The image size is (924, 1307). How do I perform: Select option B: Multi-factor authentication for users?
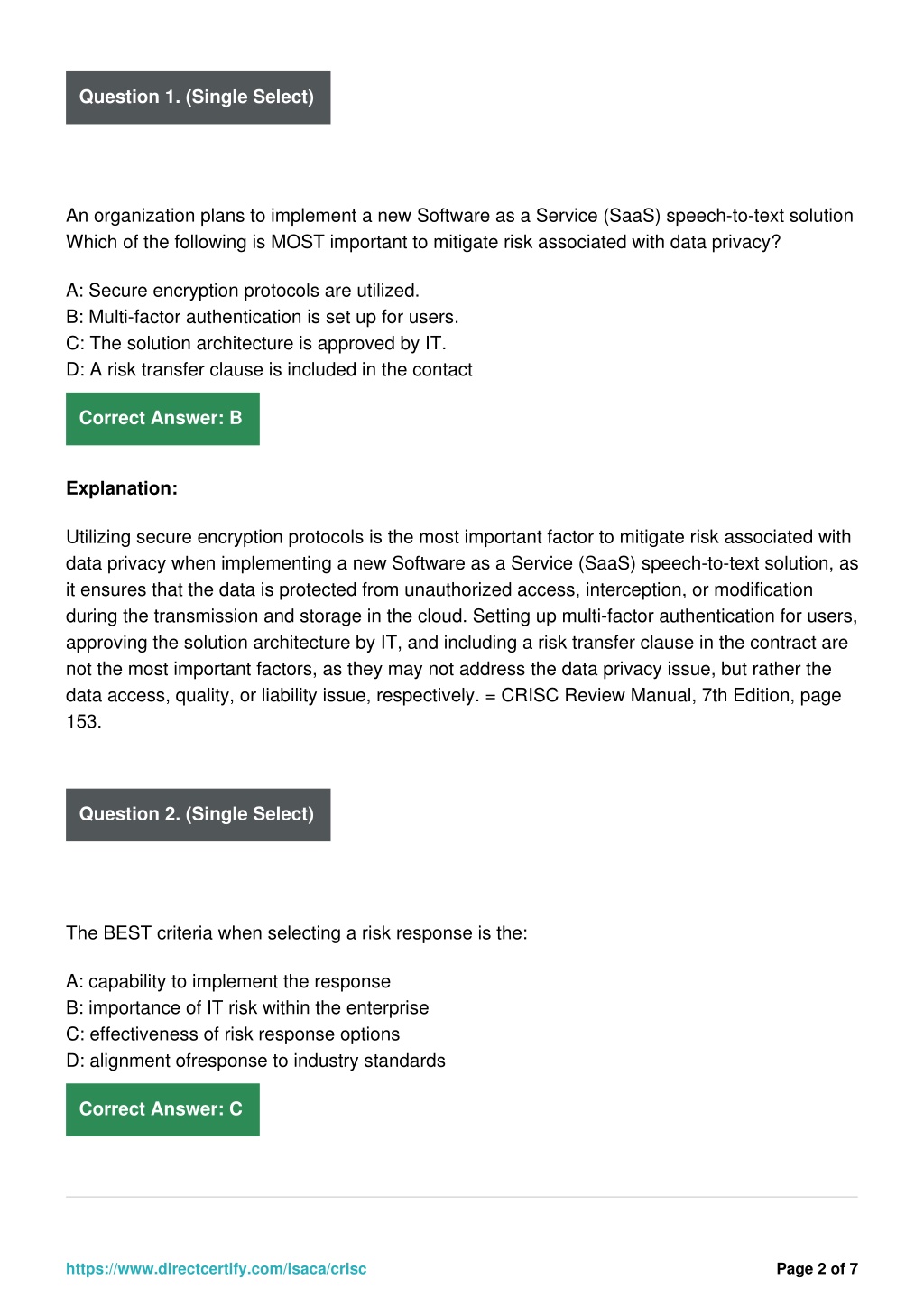(x=262, y=317)
